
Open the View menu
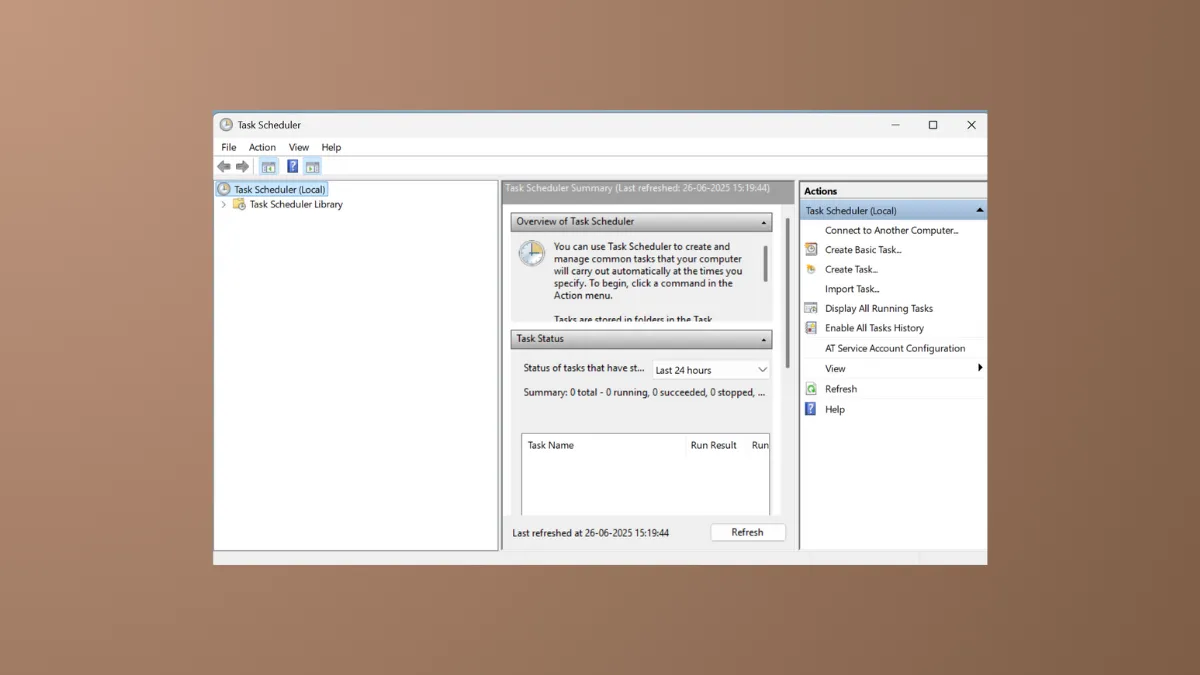coord(298,146)
